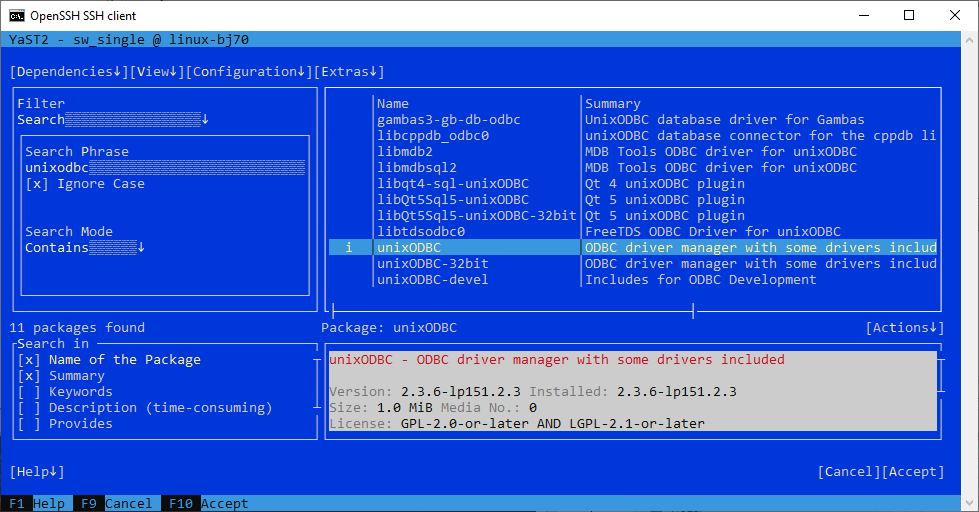
Task: Click 'FreeTDS ODBC Driver for unixODBC' summary
Action: tap(712, 232)
